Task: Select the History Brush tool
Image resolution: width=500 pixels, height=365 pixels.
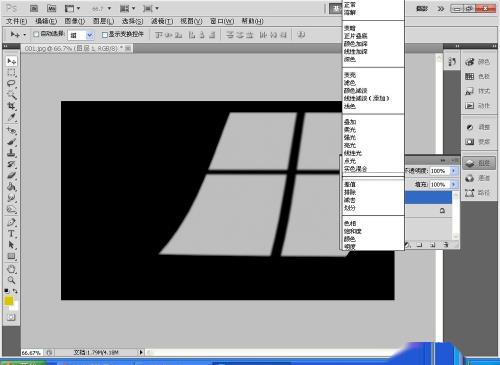Action: click(x=11, y=164)
